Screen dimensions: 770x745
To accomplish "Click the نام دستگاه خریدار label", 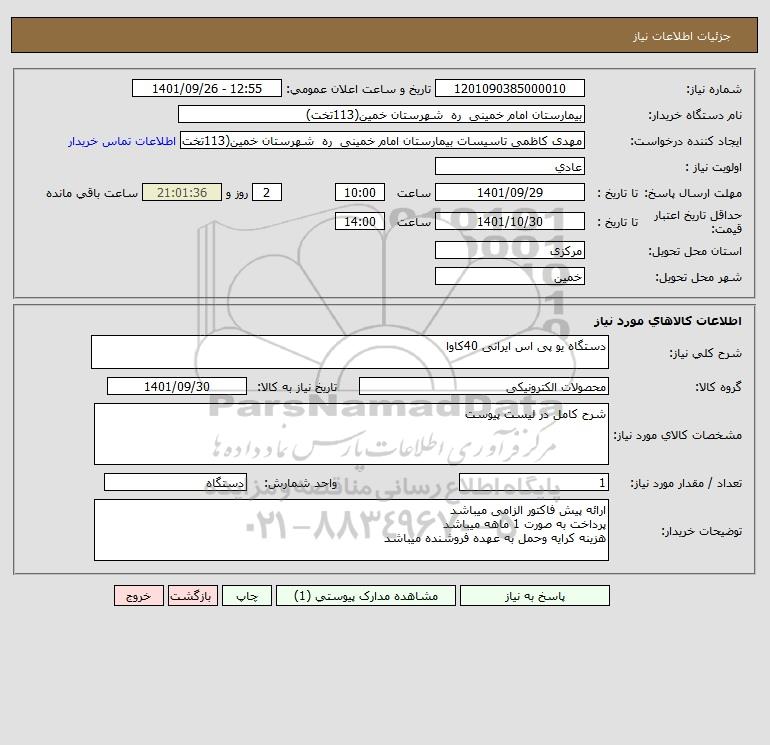I will pyautogui.click(x=695, y=115).
